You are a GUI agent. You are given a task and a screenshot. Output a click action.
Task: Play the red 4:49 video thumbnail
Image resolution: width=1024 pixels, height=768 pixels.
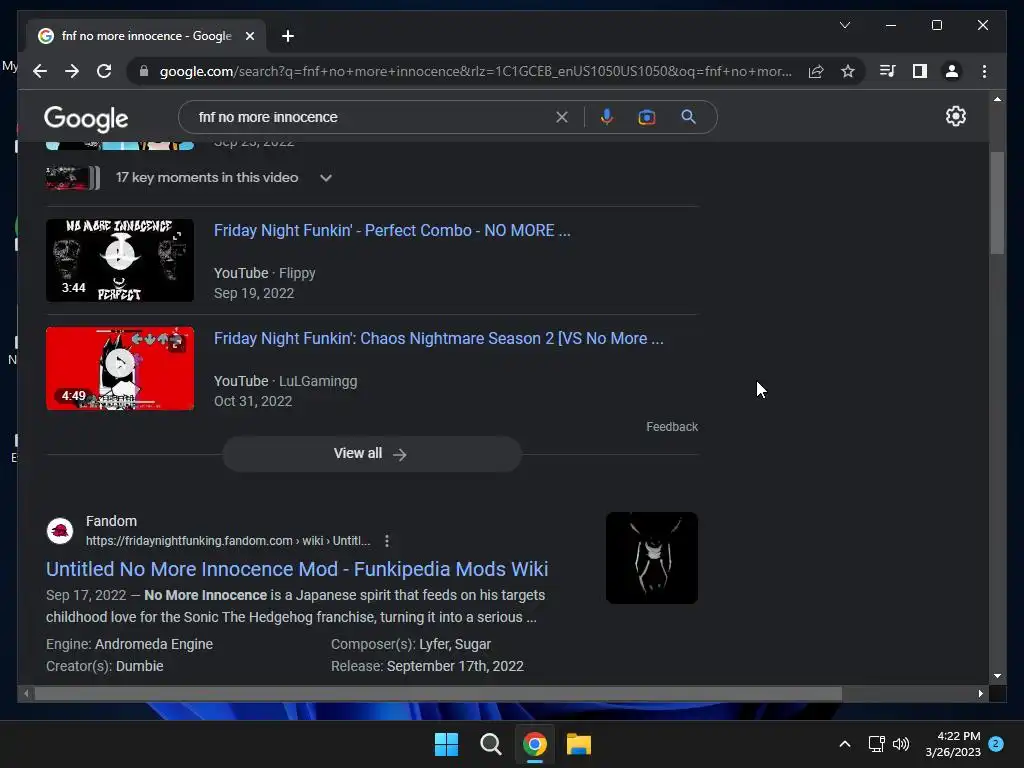click(x=120, y=368)
